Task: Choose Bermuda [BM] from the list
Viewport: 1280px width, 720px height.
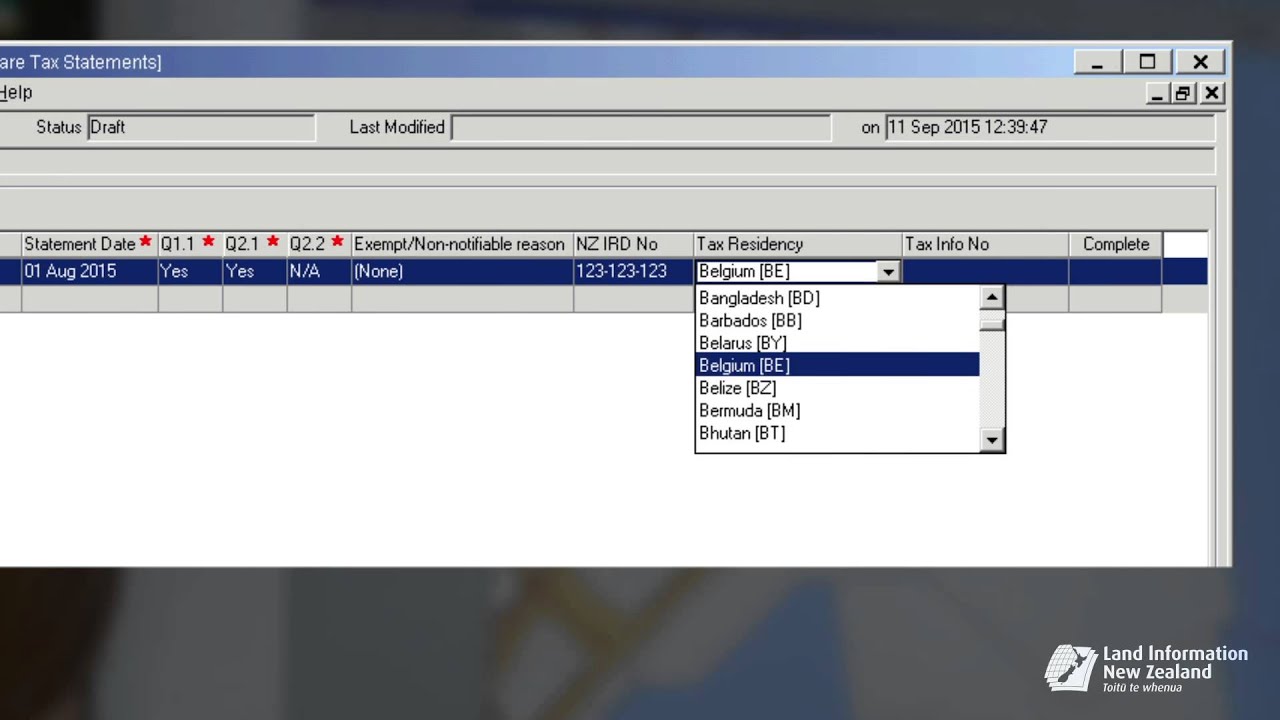Action: tap(838, 410)
